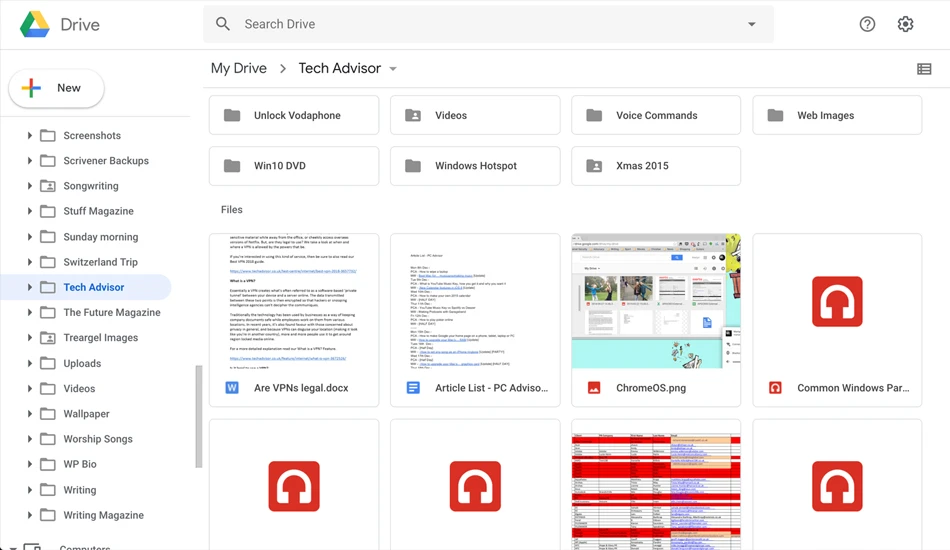This screenshot has width=950, height=550.
Task: Click the Screenshots folder icon in the sidebar
Action: (48, 136)
